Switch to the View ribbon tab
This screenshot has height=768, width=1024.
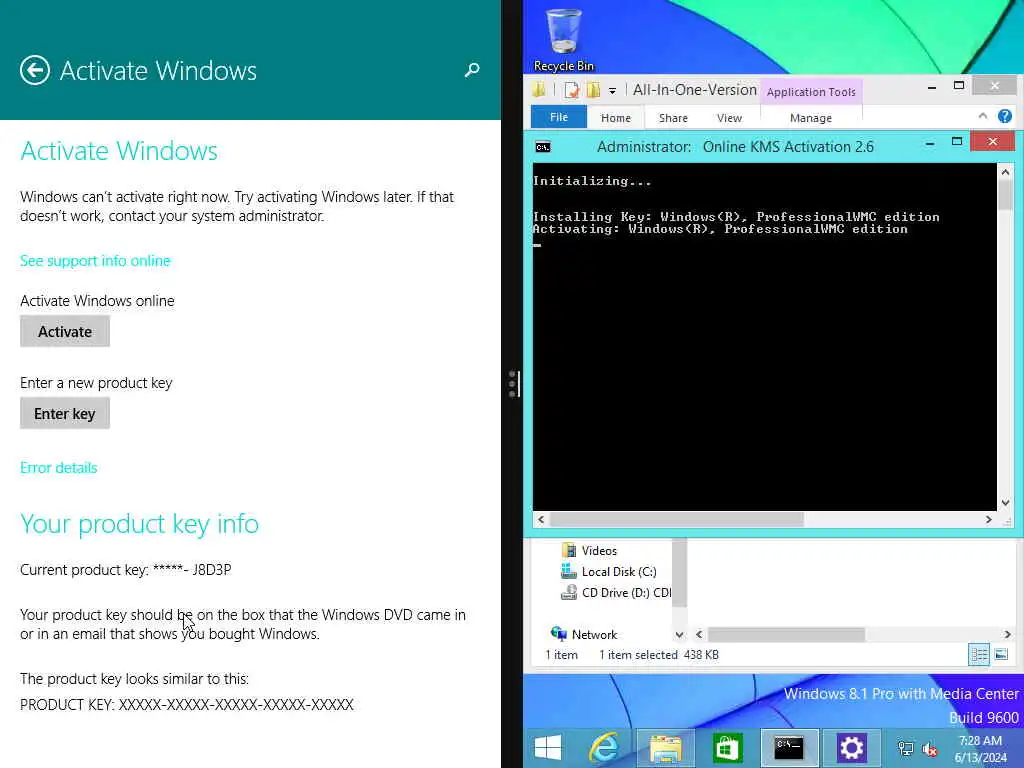pos(729,118)
